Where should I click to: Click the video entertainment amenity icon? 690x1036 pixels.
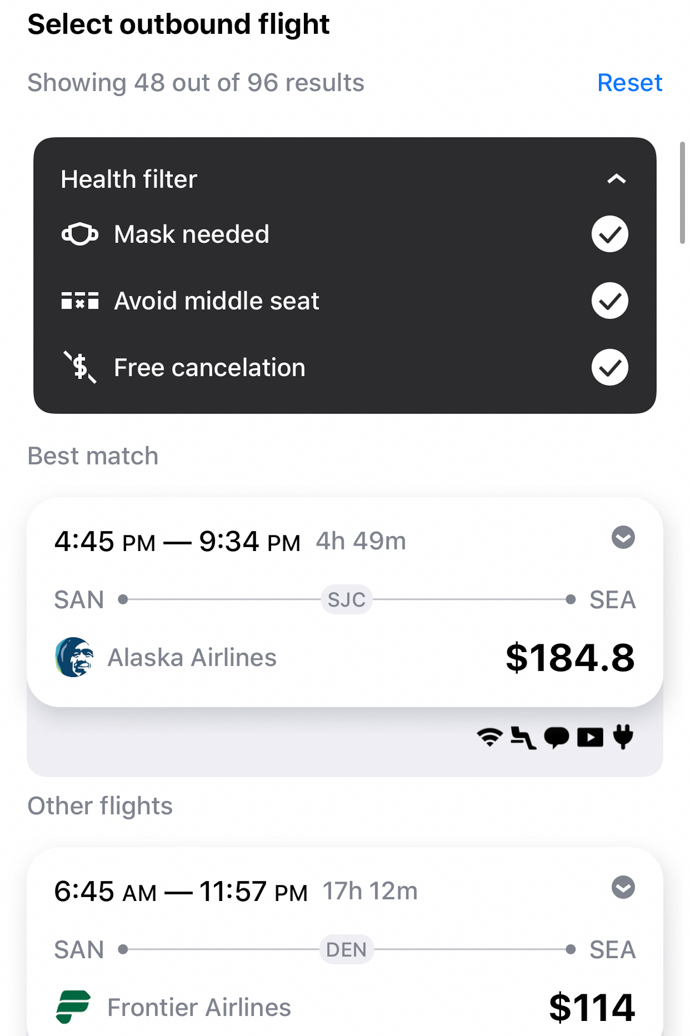pos(590,738)
